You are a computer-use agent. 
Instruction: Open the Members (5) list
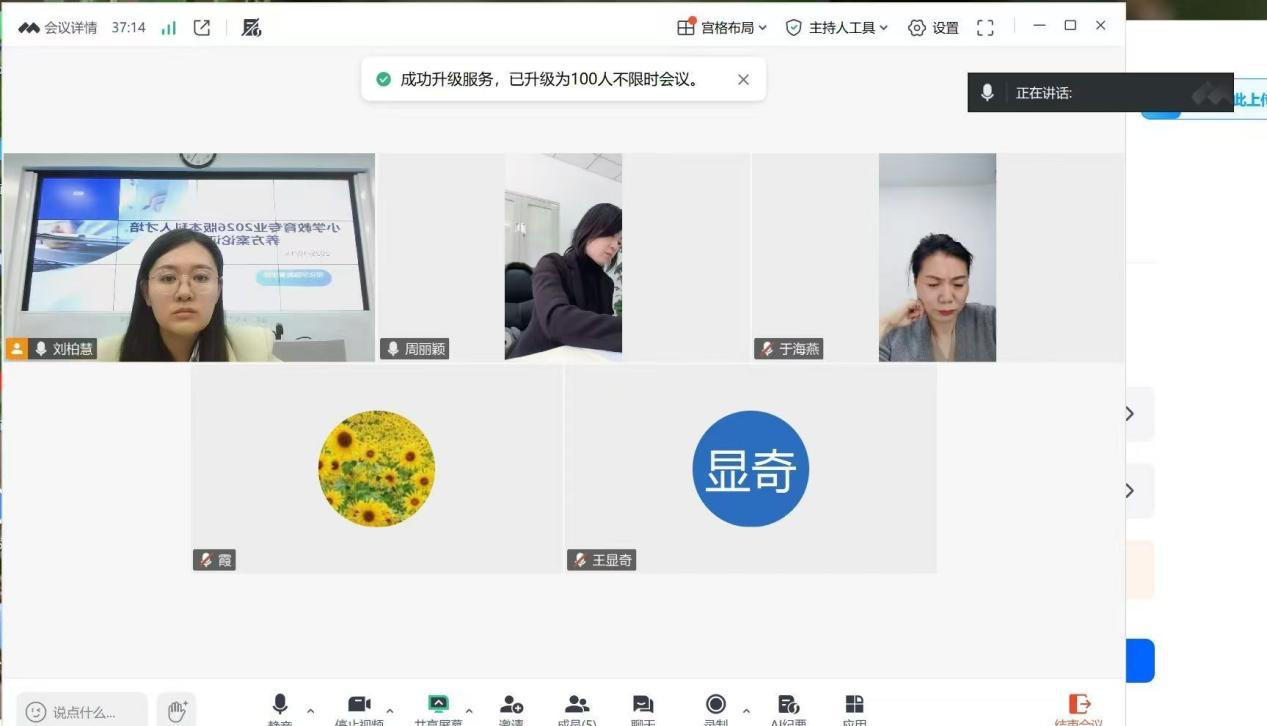tap(577, 706)
